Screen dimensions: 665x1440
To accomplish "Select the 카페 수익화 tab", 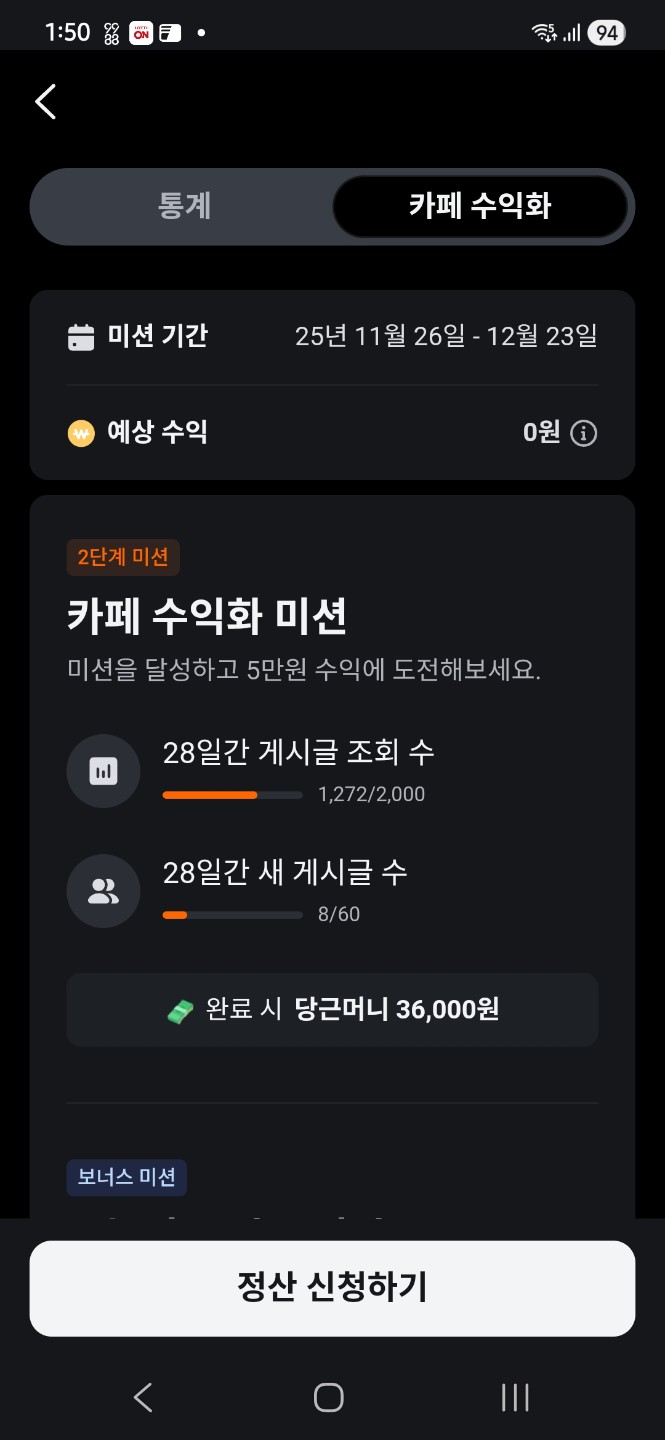I will [x=480, y=207].
